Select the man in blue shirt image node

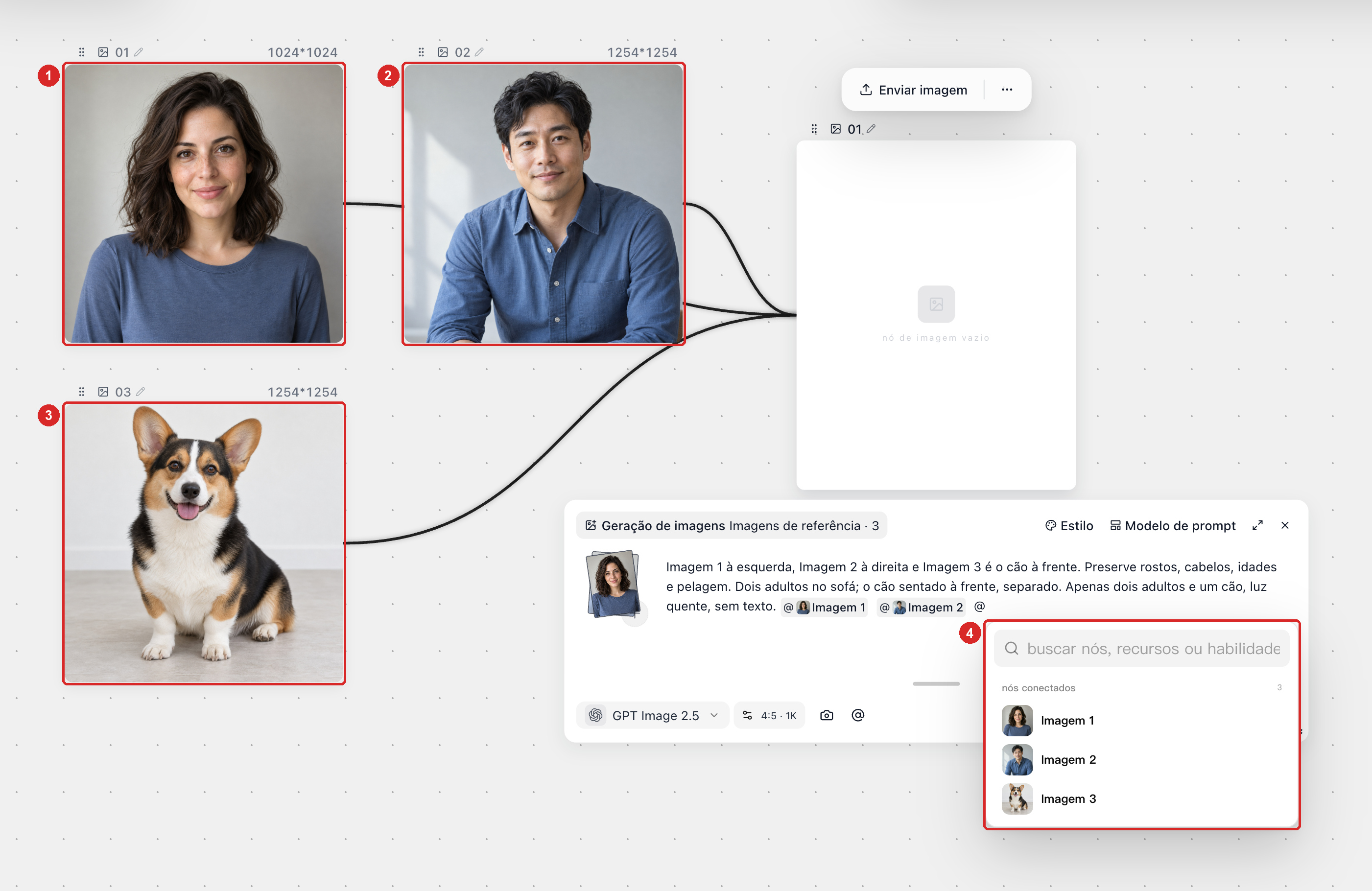pyautogui.click(x=544, y=204)
